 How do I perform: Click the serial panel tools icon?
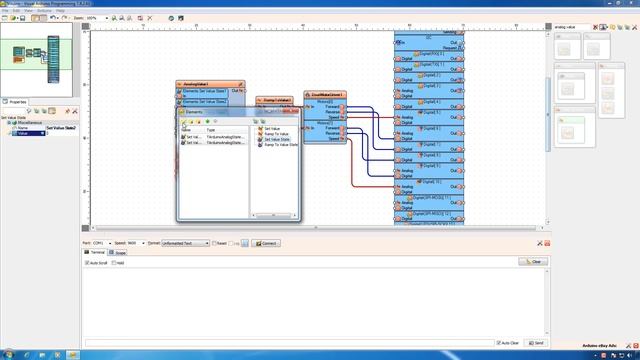click(x=540, y=243)
